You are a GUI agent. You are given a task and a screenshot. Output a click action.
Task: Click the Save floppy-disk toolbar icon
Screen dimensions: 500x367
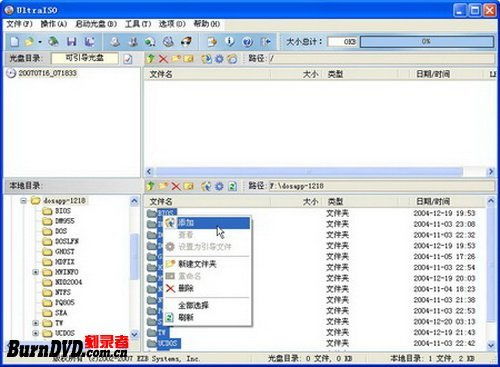click(x=71, y=42)
